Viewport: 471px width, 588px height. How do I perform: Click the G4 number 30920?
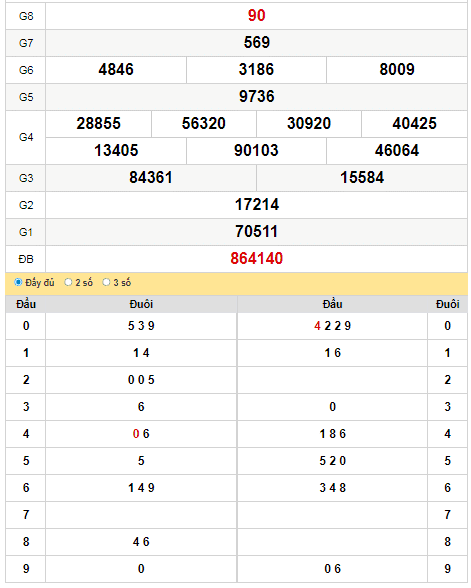coord(309,124)
